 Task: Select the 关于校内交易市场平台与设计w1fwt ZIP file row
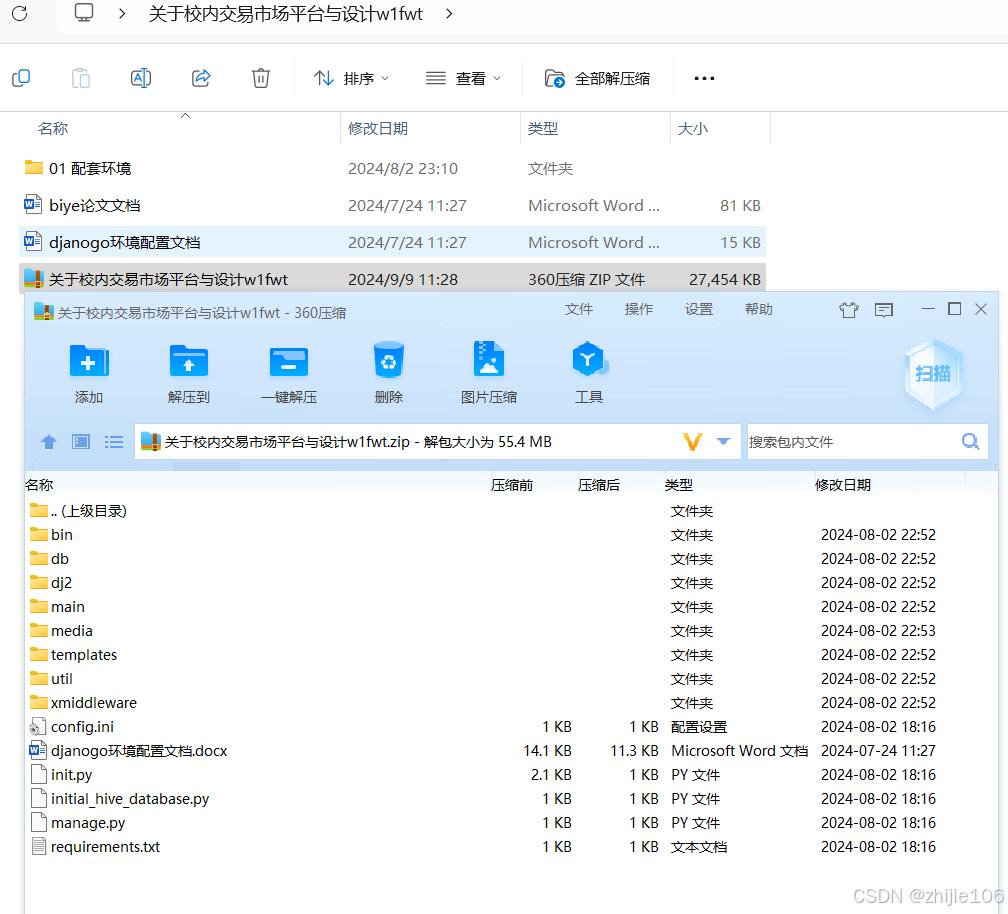(392, 279)
